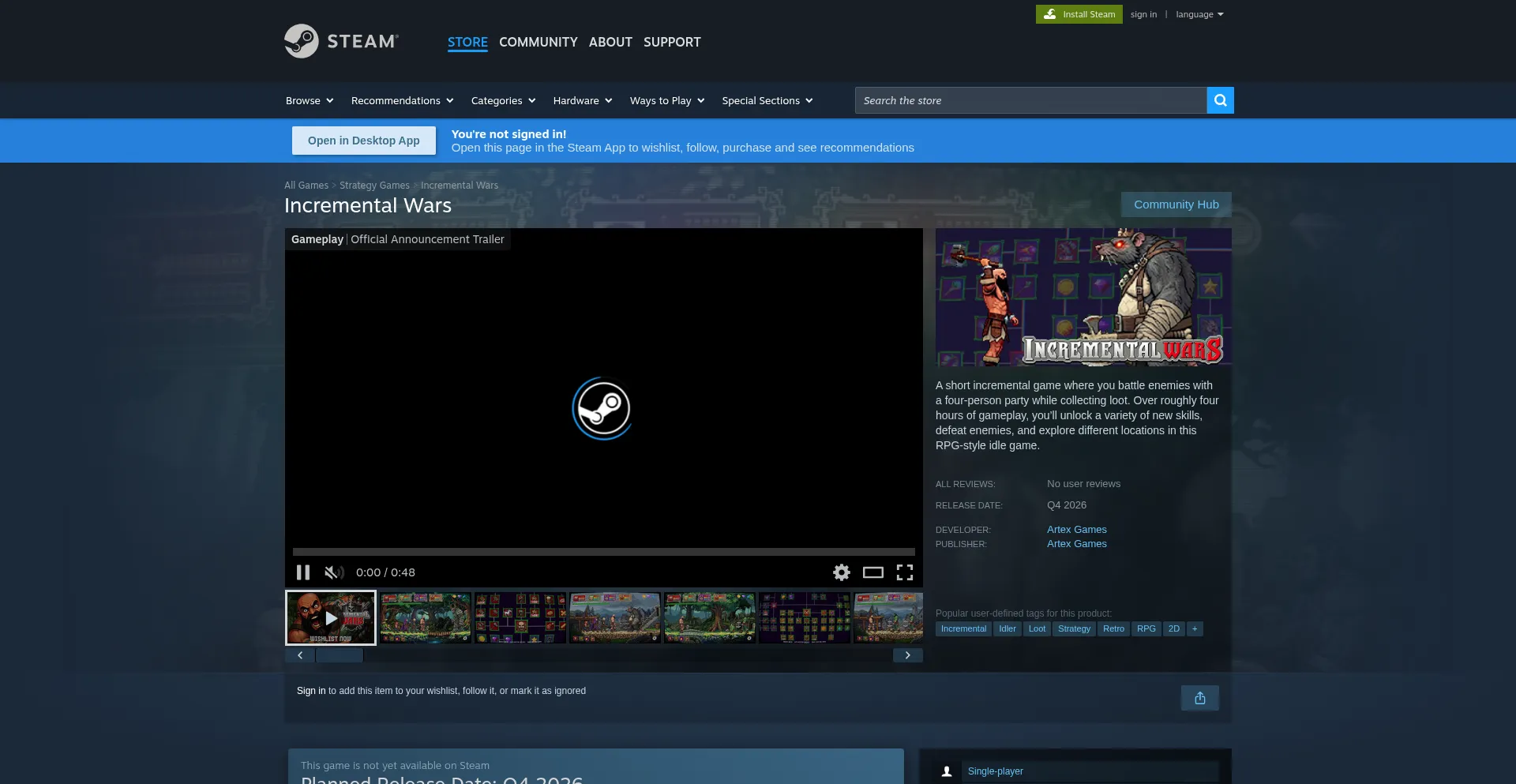
Task: Expand the Categories dropdown
Action: [x=504, y=100]
